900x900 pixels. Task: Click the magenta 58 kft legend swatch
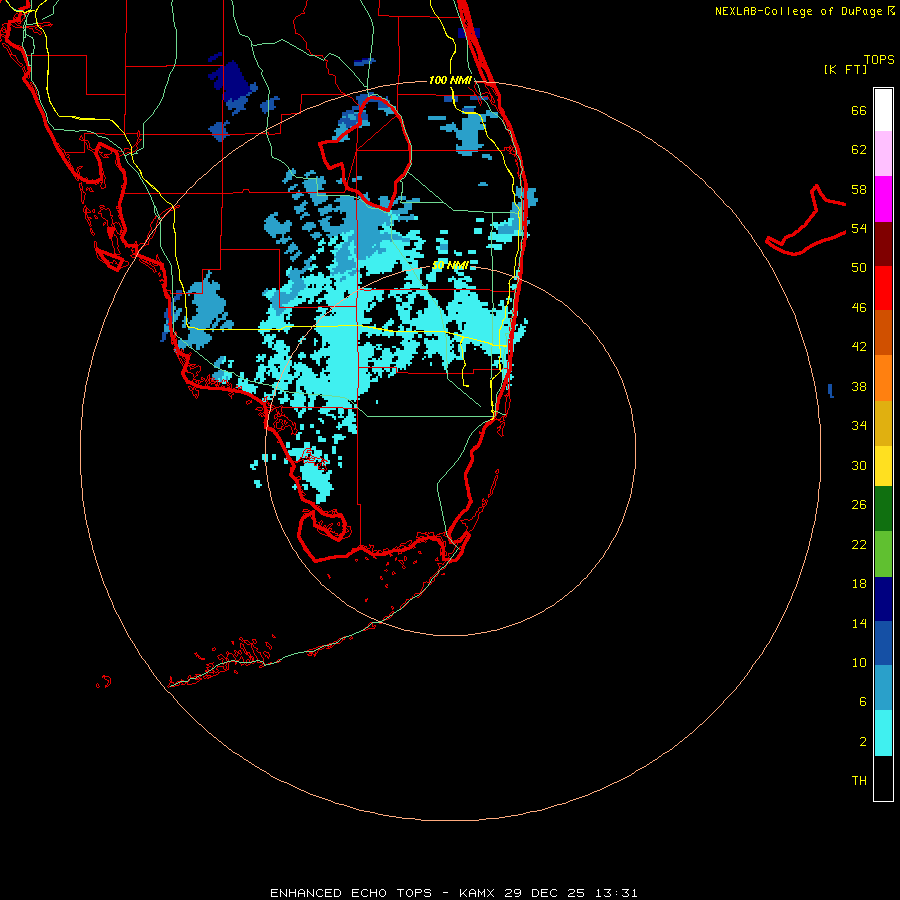click(883, 199)
